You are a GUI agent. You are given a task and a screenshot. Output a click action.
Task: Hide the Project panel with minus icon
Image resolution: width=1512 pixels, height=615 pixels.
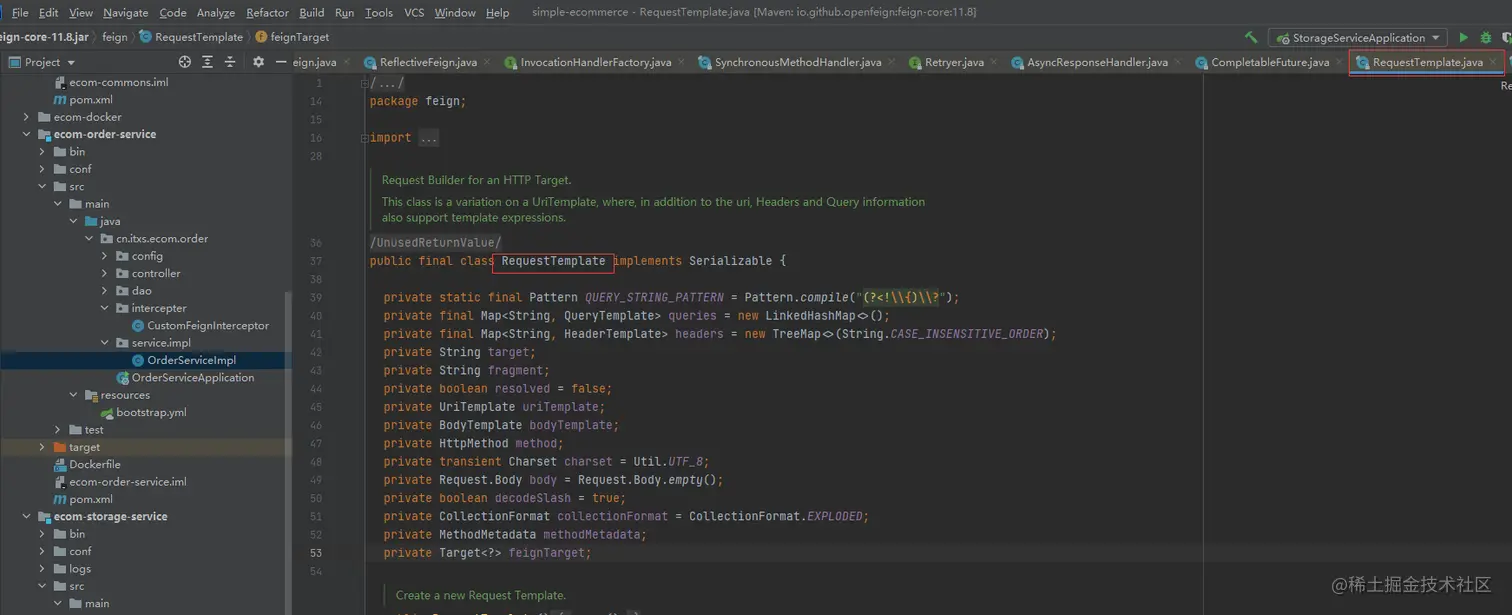pos(281,62)
